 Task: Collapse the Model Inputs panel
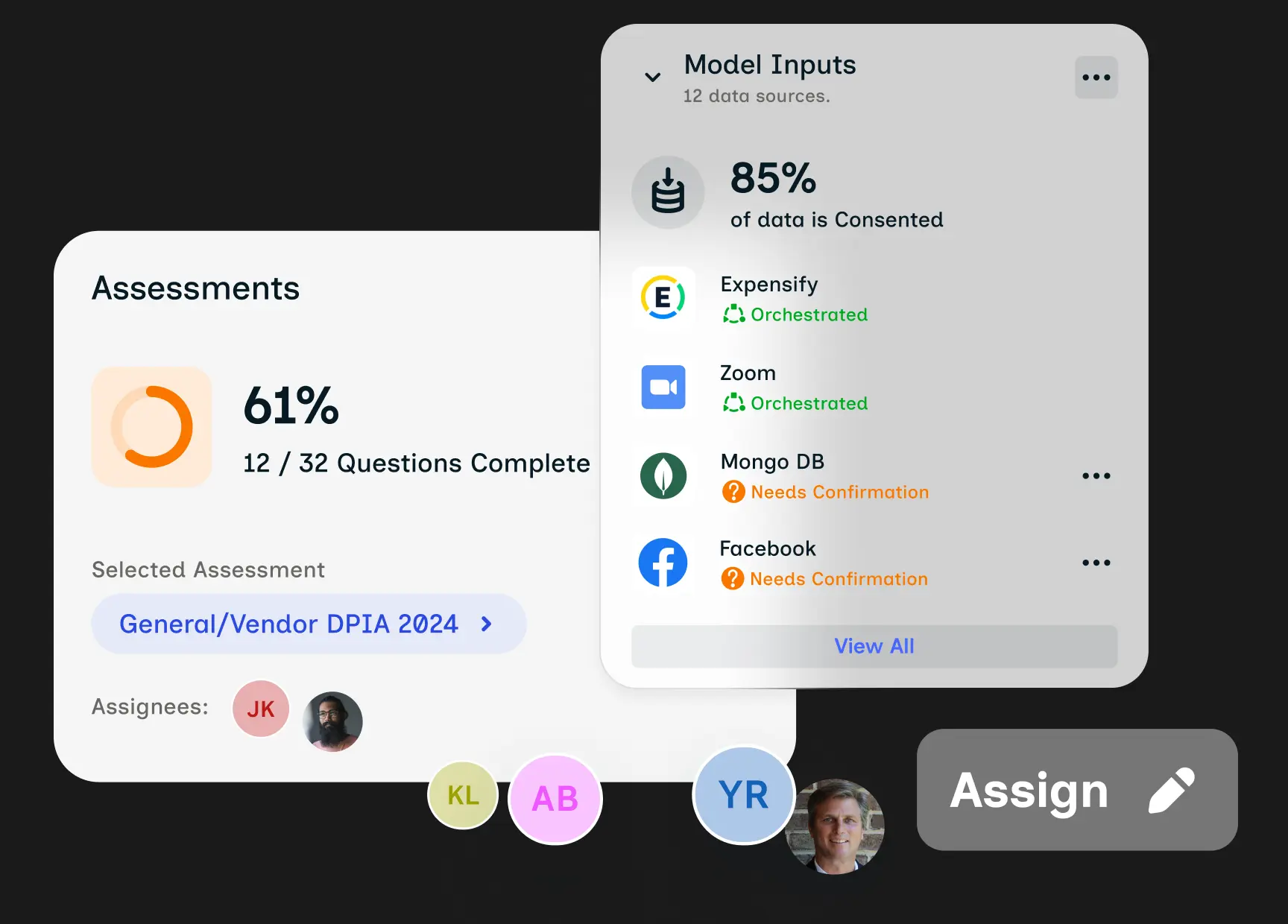point(652,77)
